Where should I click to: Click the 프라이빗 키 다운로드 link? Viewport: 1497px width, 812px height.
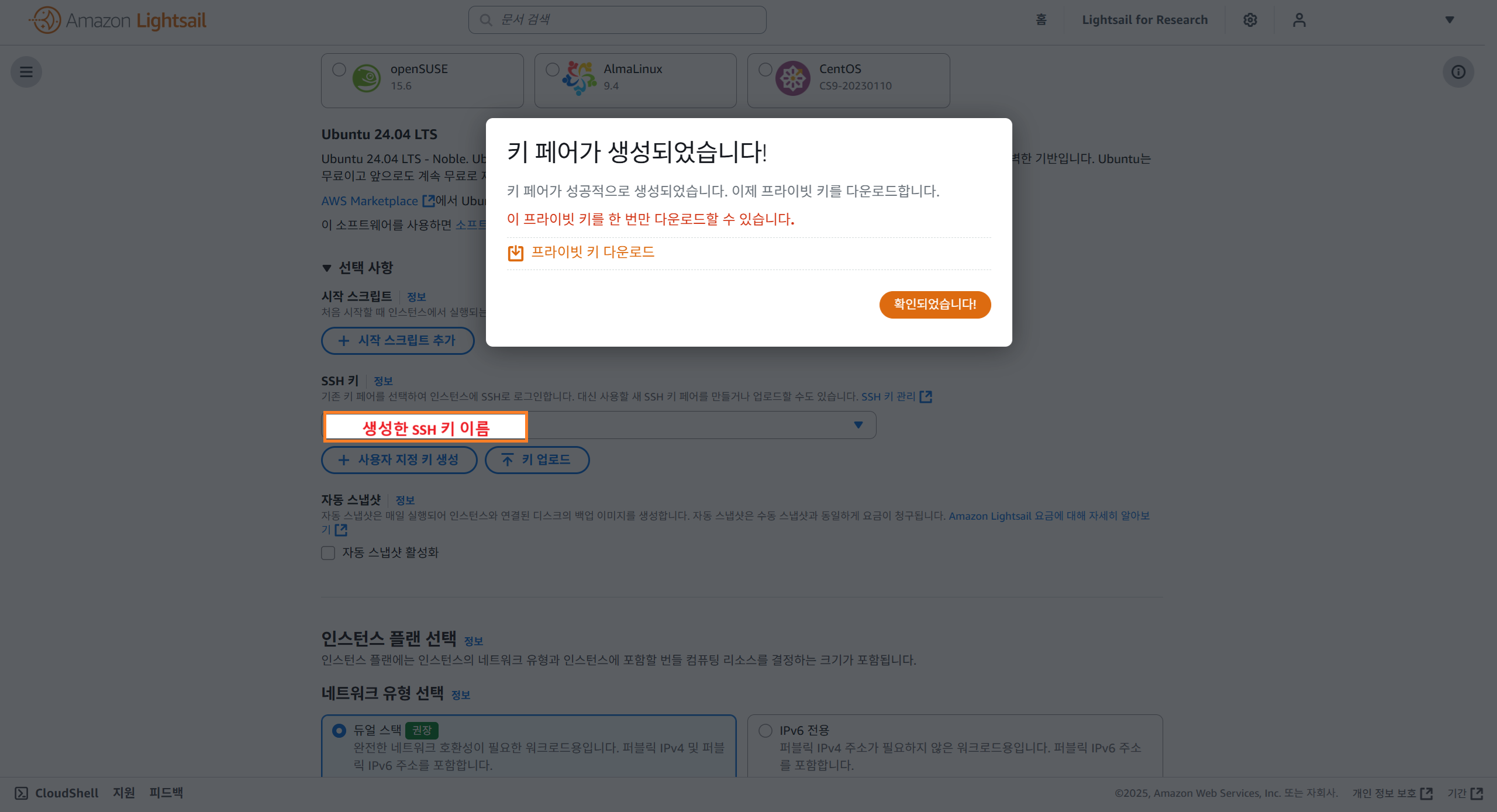pyautogui.click(x=592, y=252)
